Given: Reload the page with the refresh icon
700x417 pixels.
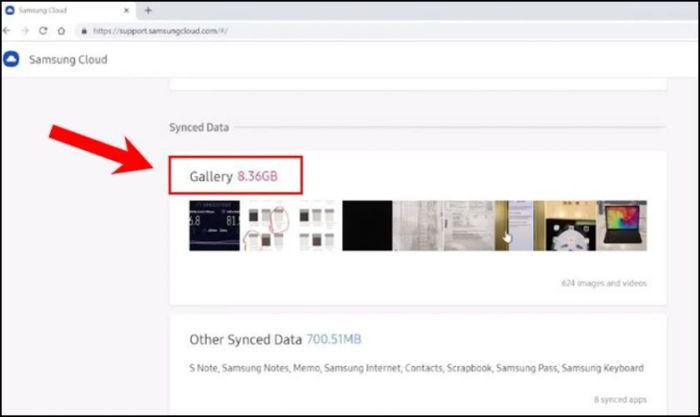Looking at the screenshot, I should (43, 30).
